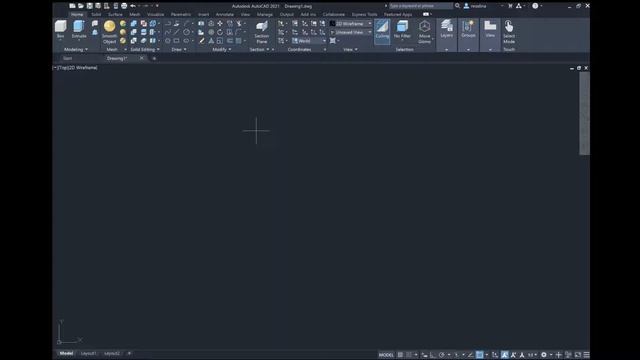Open the annotation scale 1:1 dropdown
Viewport: 640px width, 360px height.
click(532, 355)
